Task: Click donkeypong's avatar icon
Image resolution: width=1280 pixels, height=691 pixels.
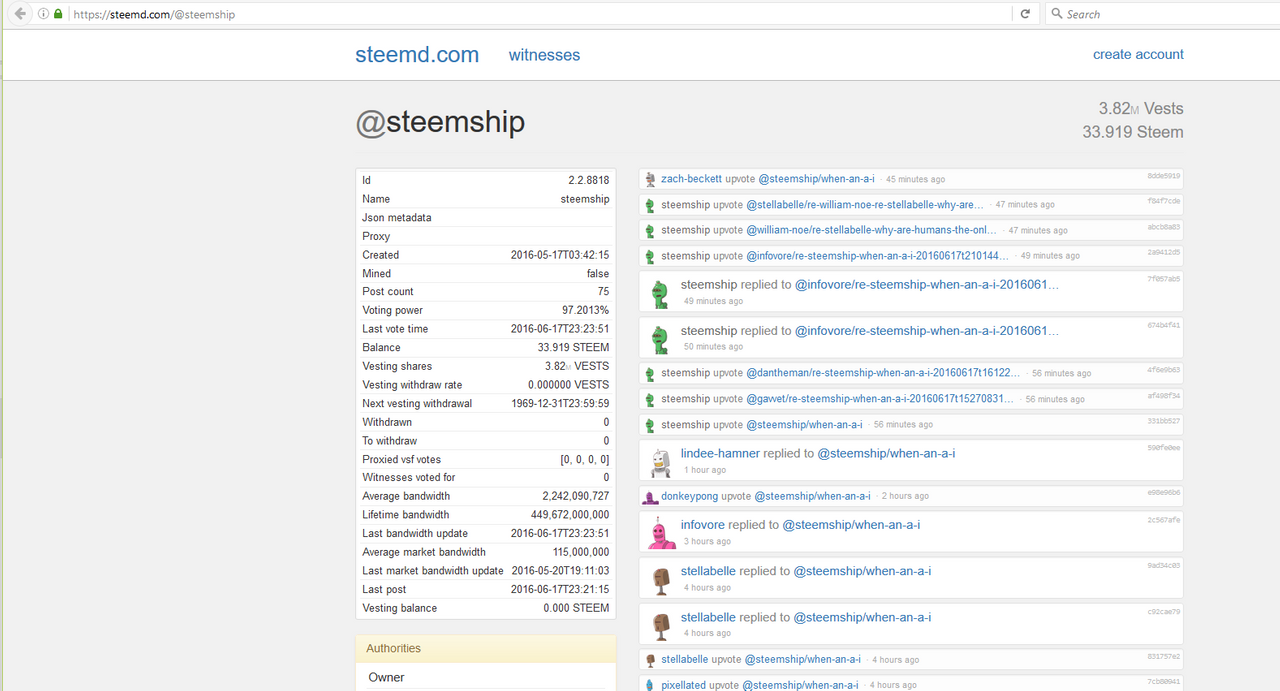Action: coord(649,495)
